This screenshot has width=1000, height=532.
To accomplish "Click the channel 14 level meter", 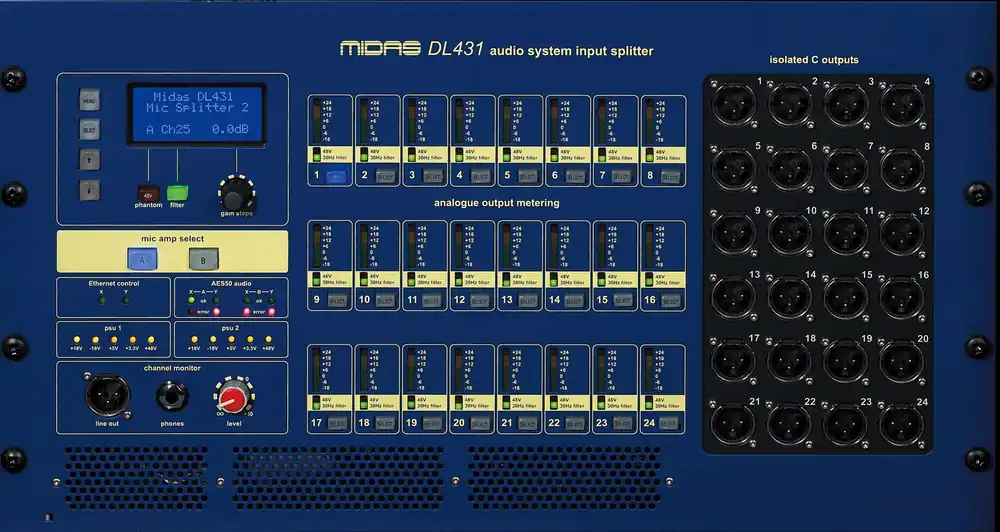I will (x=554, y=246).
